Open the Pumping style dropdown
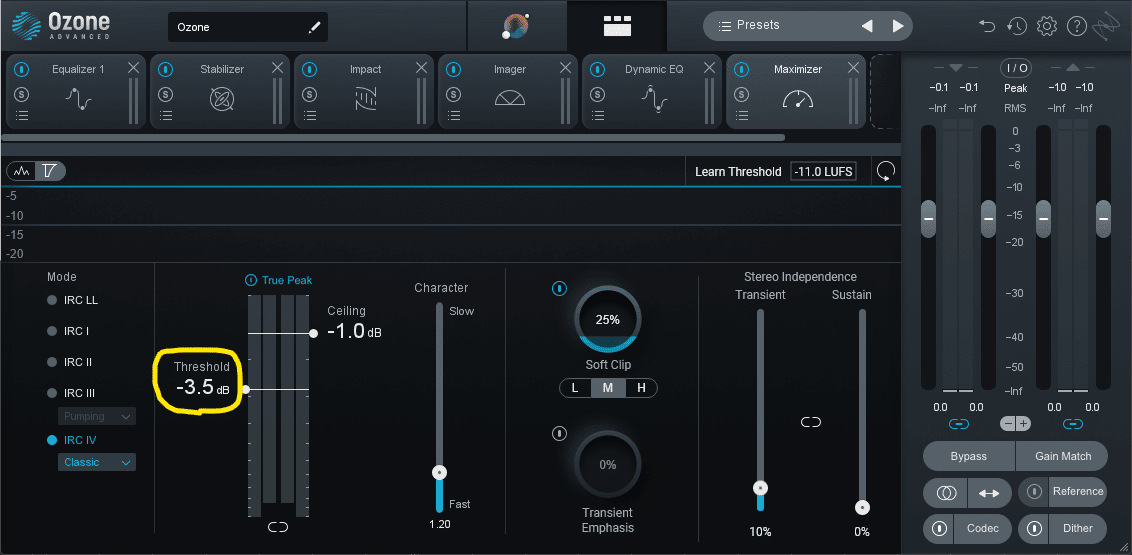The image size is (1132, 555). (x=97, y=416)
